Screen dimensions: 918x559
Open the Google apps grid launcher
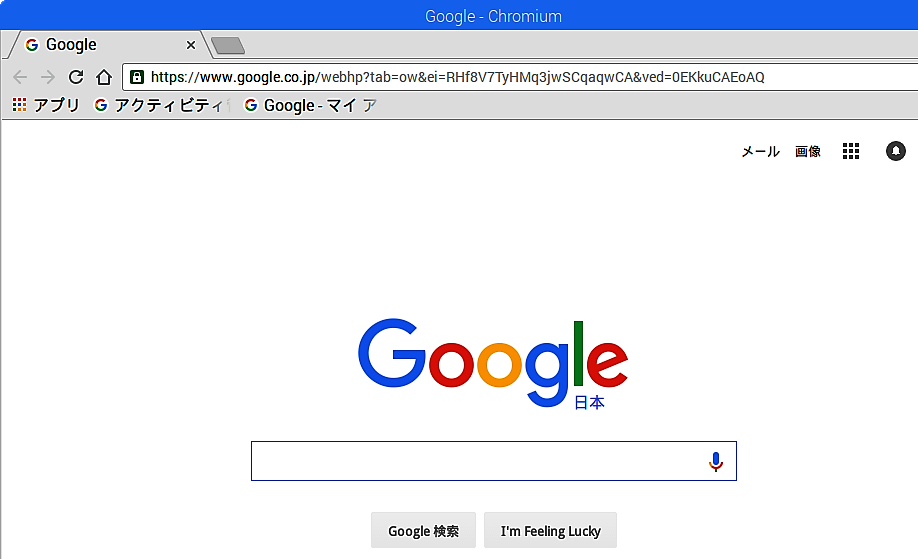(851, 151)
